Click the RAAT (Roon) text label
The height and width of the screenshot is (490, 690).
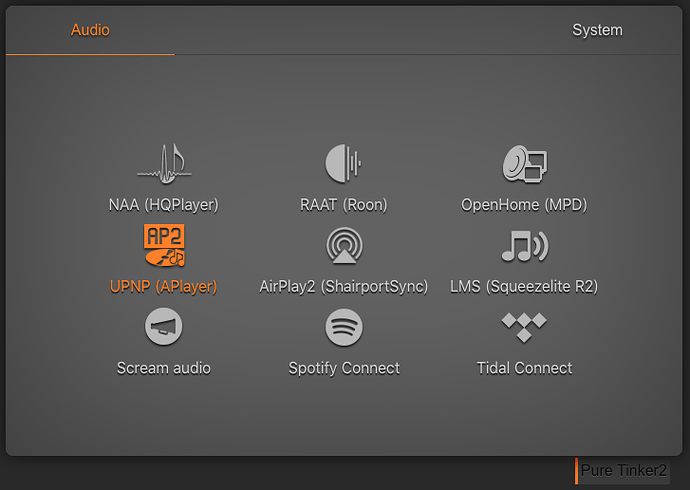pyautogui.click(x=344, y=205)
